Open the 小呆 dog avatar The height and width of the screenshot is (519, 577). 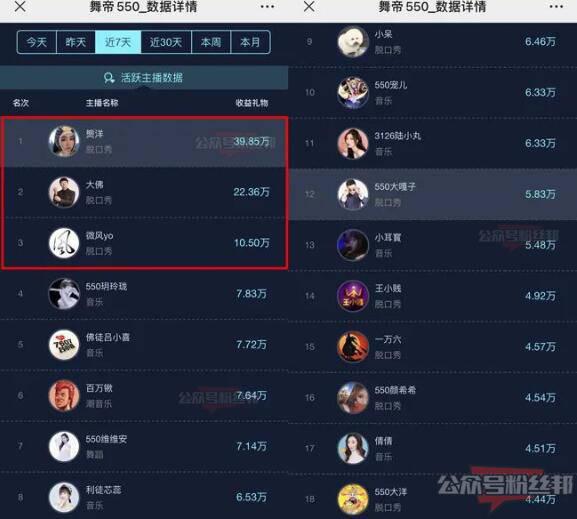(x=353, y=42)
